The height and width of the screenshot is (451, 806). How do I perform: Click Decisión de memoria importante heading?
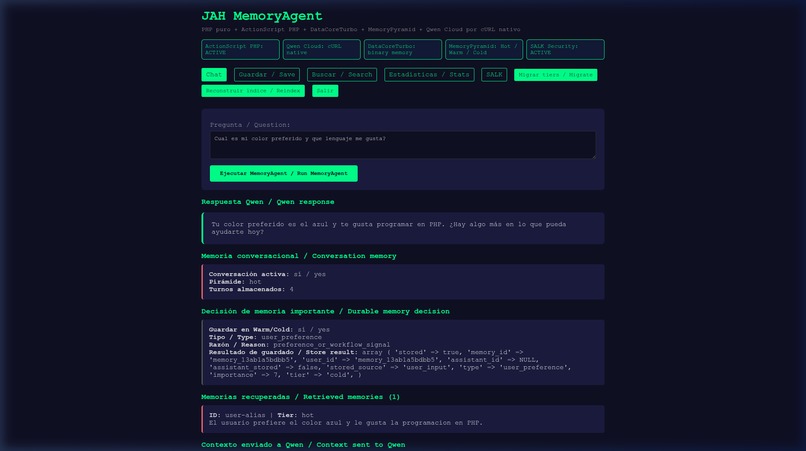click(x=325, y=311)
